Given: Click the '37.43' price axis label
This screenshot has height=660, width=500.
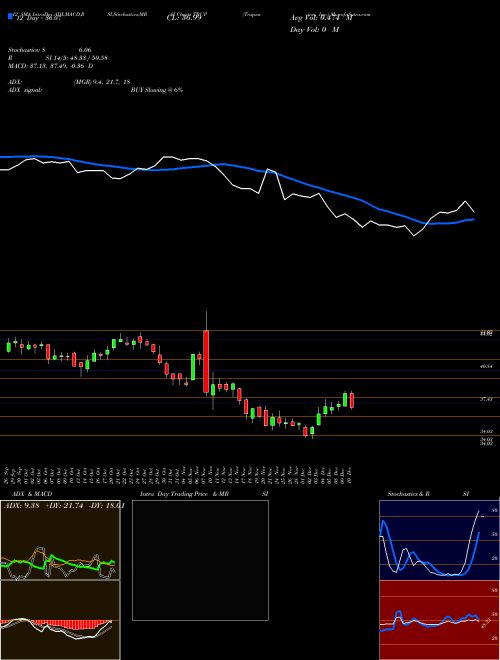Looking at the screenshot, I should (486, 399).
